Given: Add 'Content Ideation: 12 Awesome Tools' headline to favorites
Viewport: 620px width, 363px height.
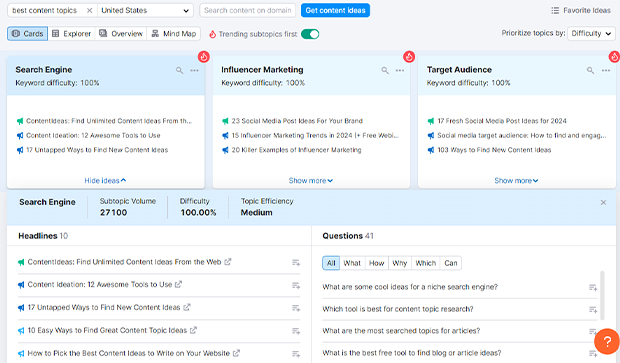Looking at the screenshot, I should click(296, 285).
